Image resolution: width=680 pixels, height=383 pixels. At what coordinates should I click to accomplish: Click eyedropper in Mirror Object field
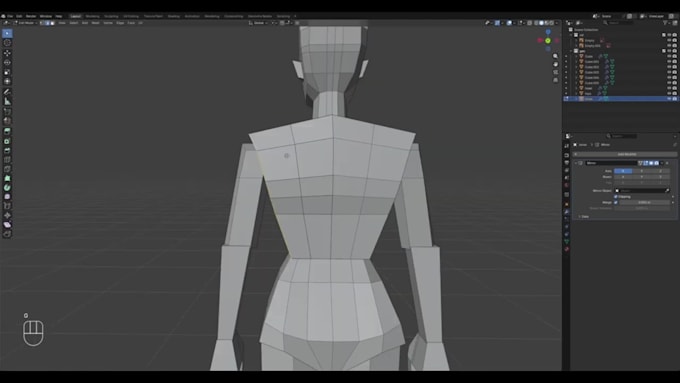pos(667,190)
